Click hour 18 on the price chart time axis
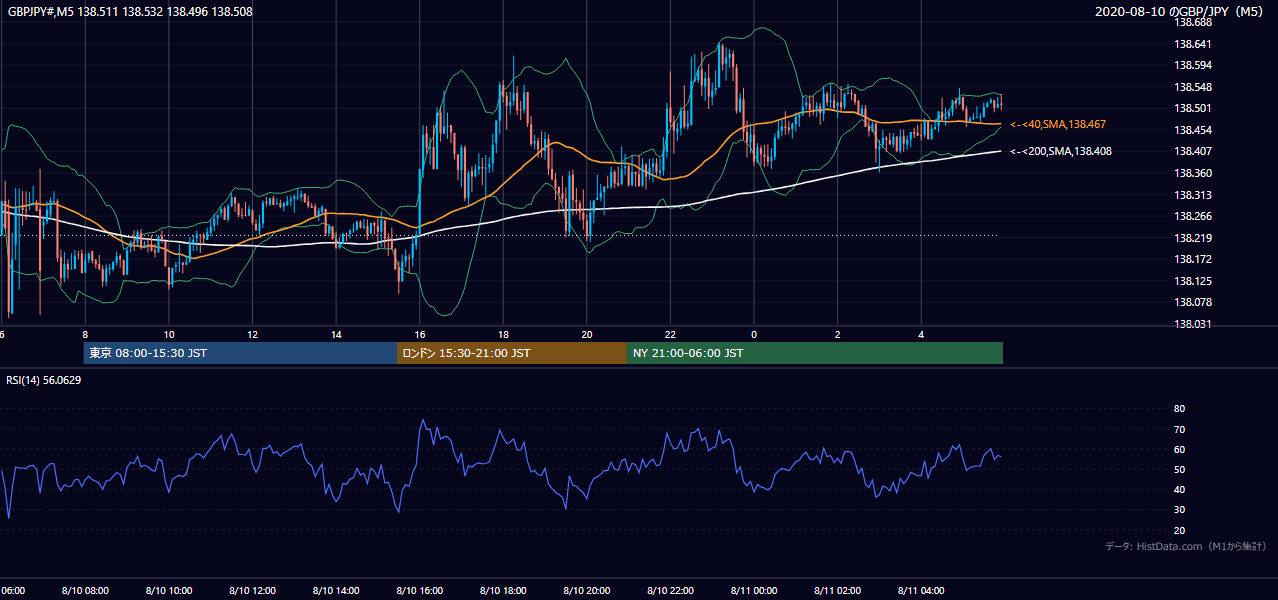1278x600 pixels. point(503,334)
